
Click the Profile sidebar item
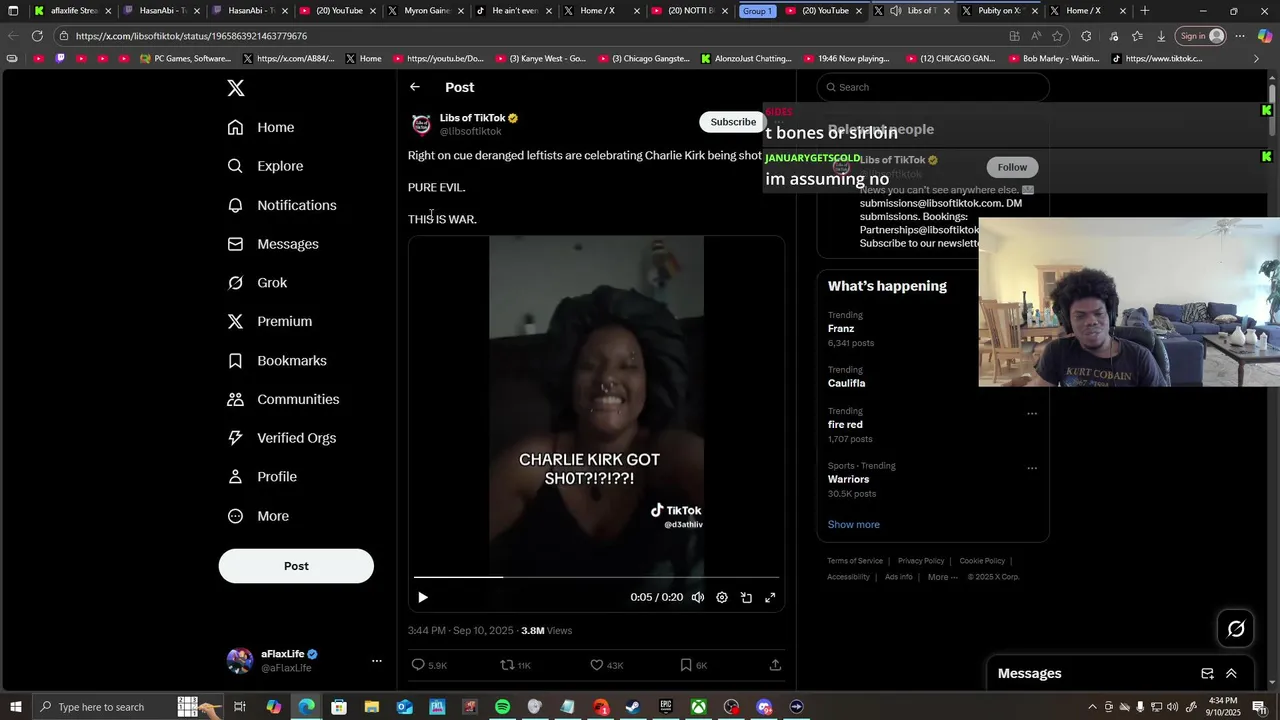(262, 477)
